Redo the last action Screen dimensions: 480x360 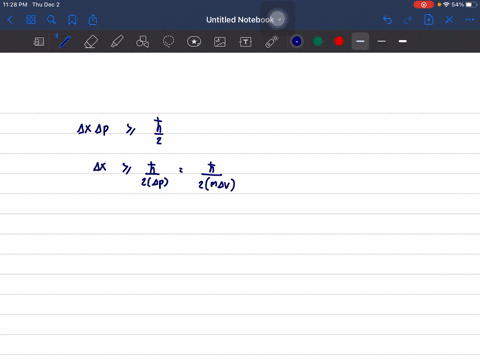coord(408,20)
